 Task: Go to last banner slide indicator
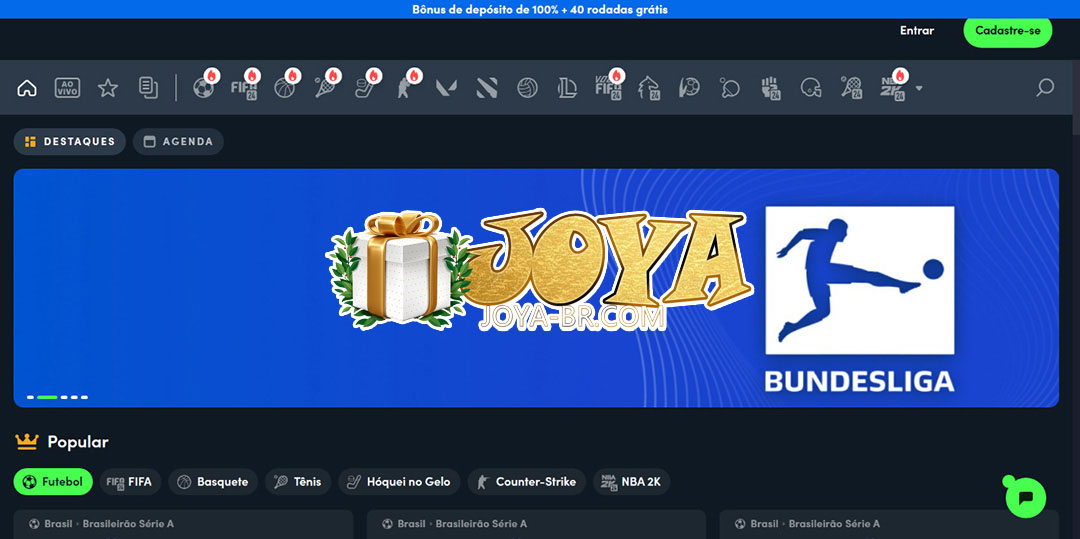point(84,397)
